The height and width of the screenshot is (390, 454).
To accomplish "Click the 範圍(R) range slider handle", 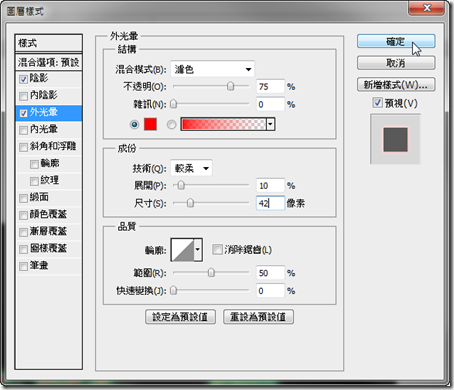I will click(211, 273).
